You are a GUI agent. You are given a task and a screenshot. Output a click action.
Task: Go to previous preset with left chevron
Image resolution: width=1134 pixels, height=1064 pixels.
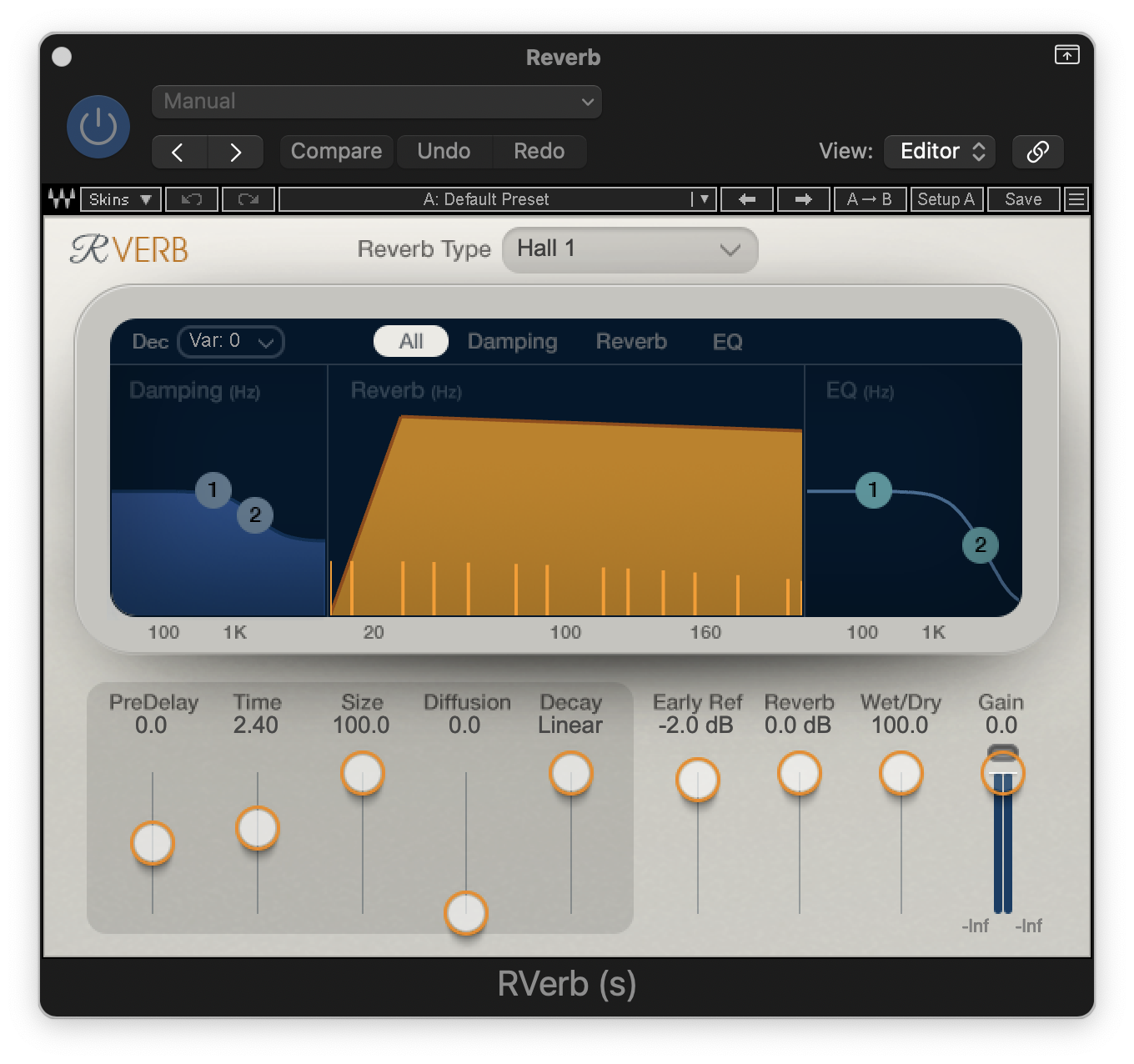click(178, 152)
